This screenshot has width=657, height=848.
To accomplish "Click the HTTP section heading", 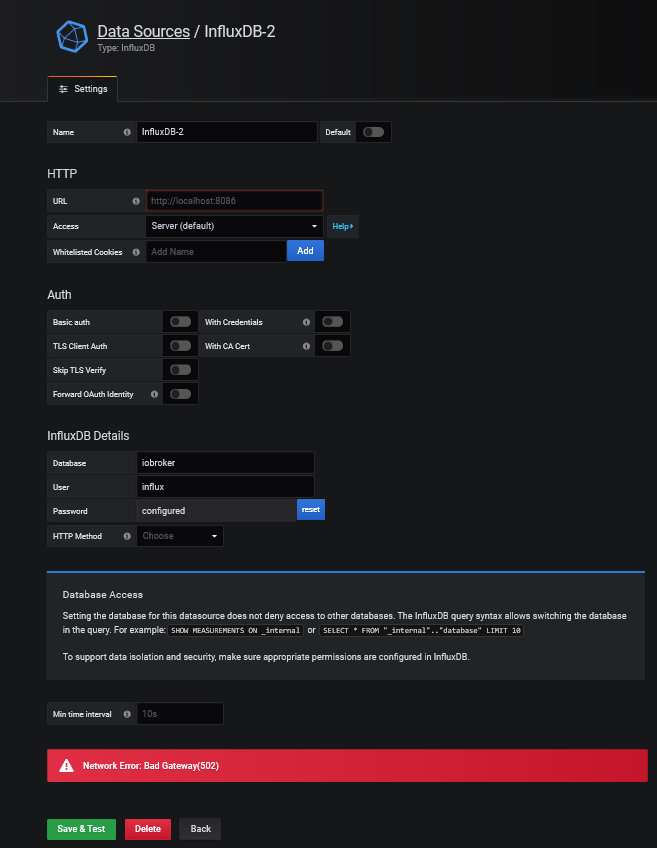I will click(62, 174).
